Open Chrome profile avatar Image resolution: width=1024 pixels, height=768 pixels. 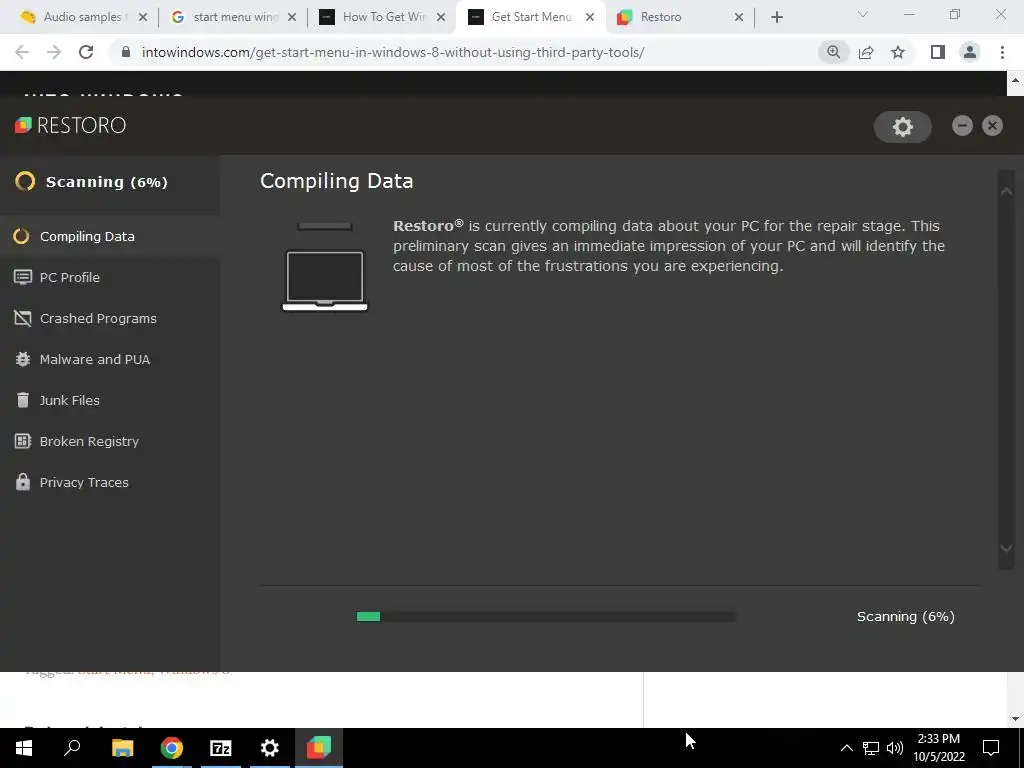970,52
